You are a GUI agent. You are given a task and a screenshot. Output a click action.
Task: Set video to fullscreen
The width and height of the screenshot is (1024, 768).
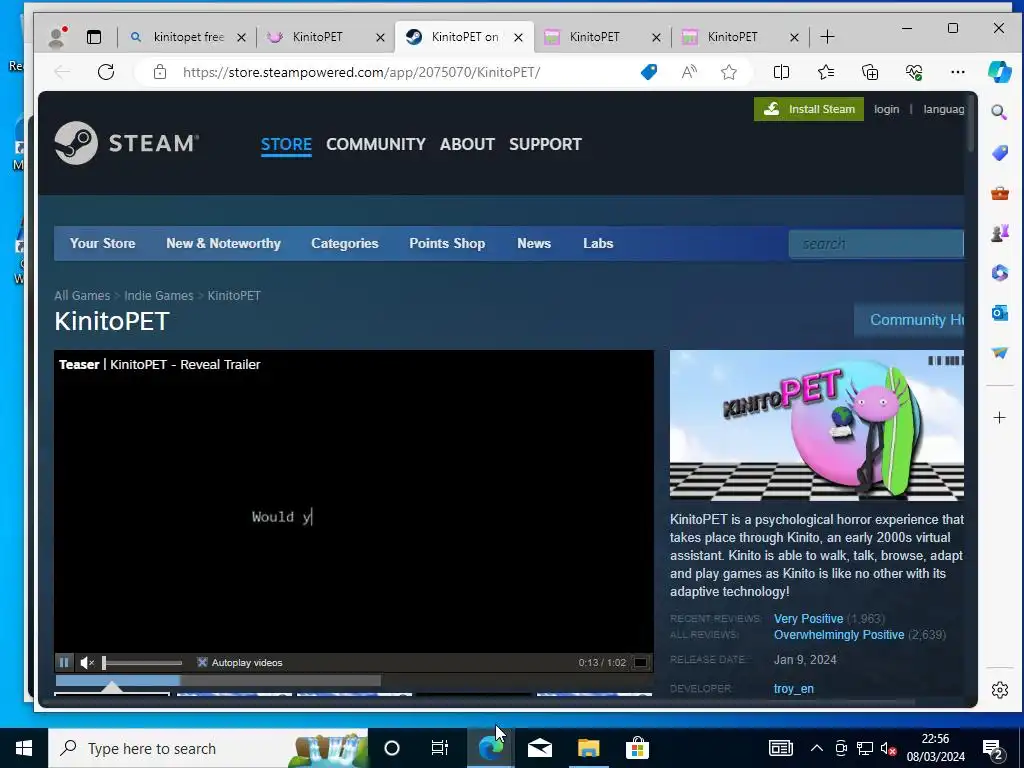[x=641, y=662]
